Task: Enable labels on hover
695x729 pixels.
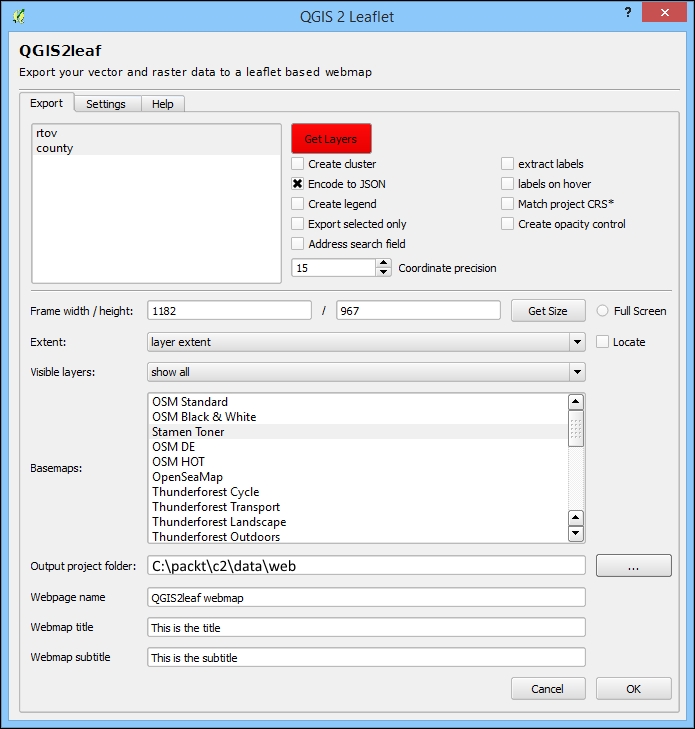Action: click(x=507, y=184)
